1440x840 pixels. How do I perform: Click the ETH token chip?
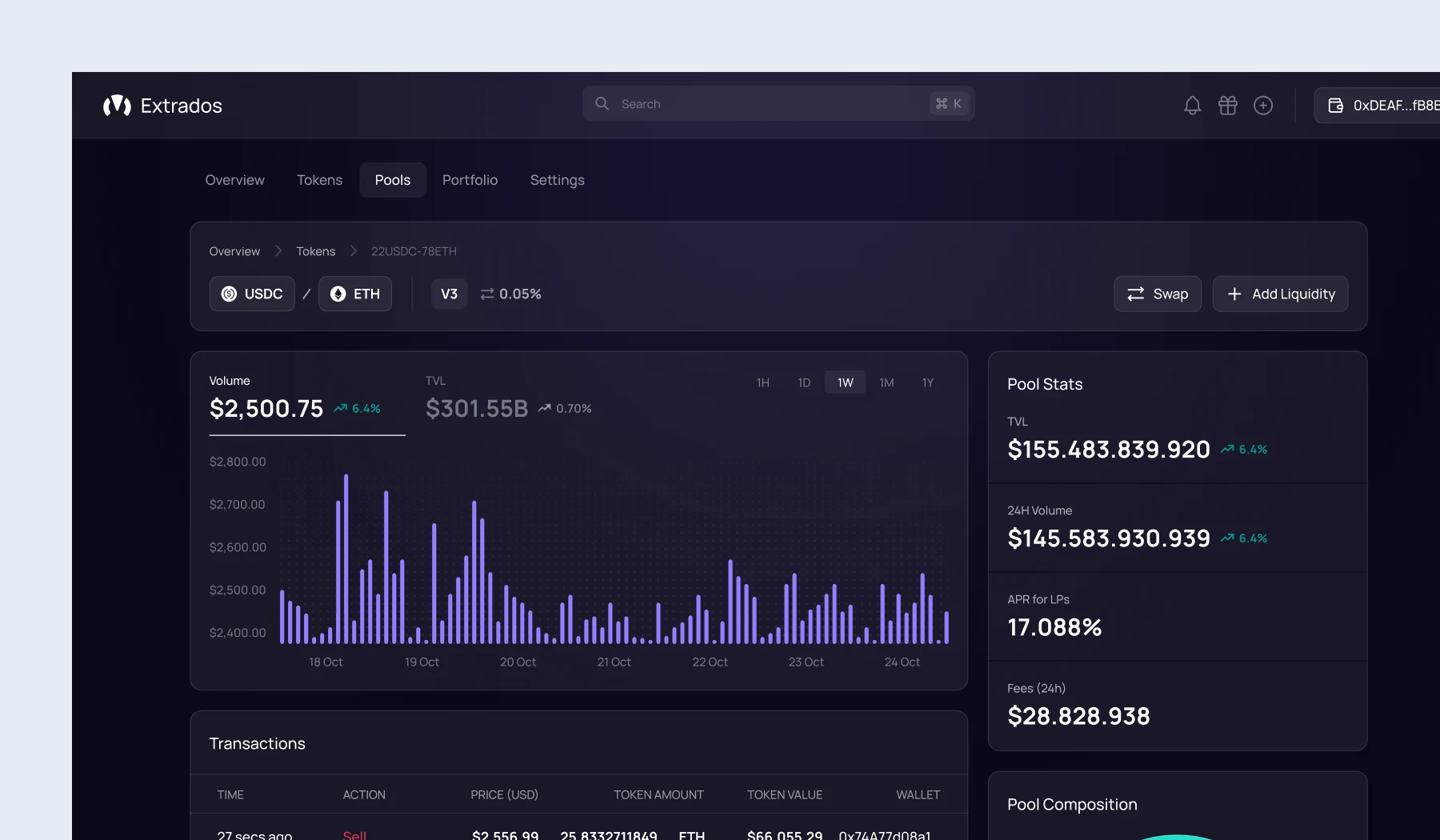[355, 294]
